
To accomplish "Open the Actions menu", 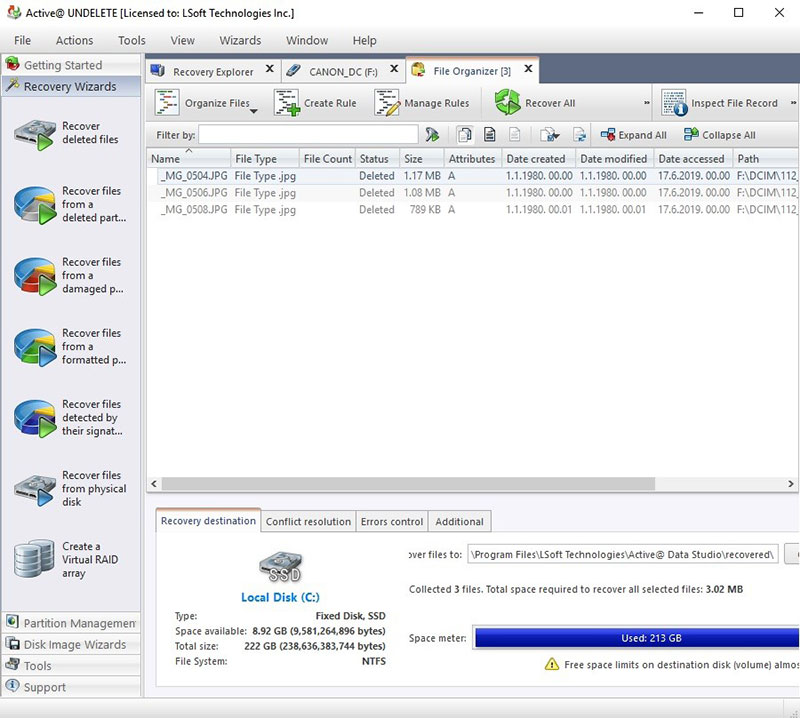I will [74, 40].
